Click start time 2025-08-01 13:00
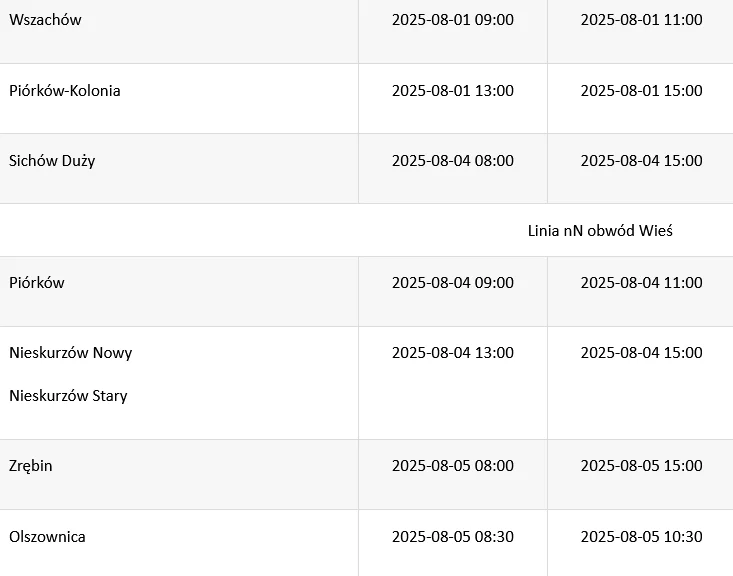 (453, 90)
